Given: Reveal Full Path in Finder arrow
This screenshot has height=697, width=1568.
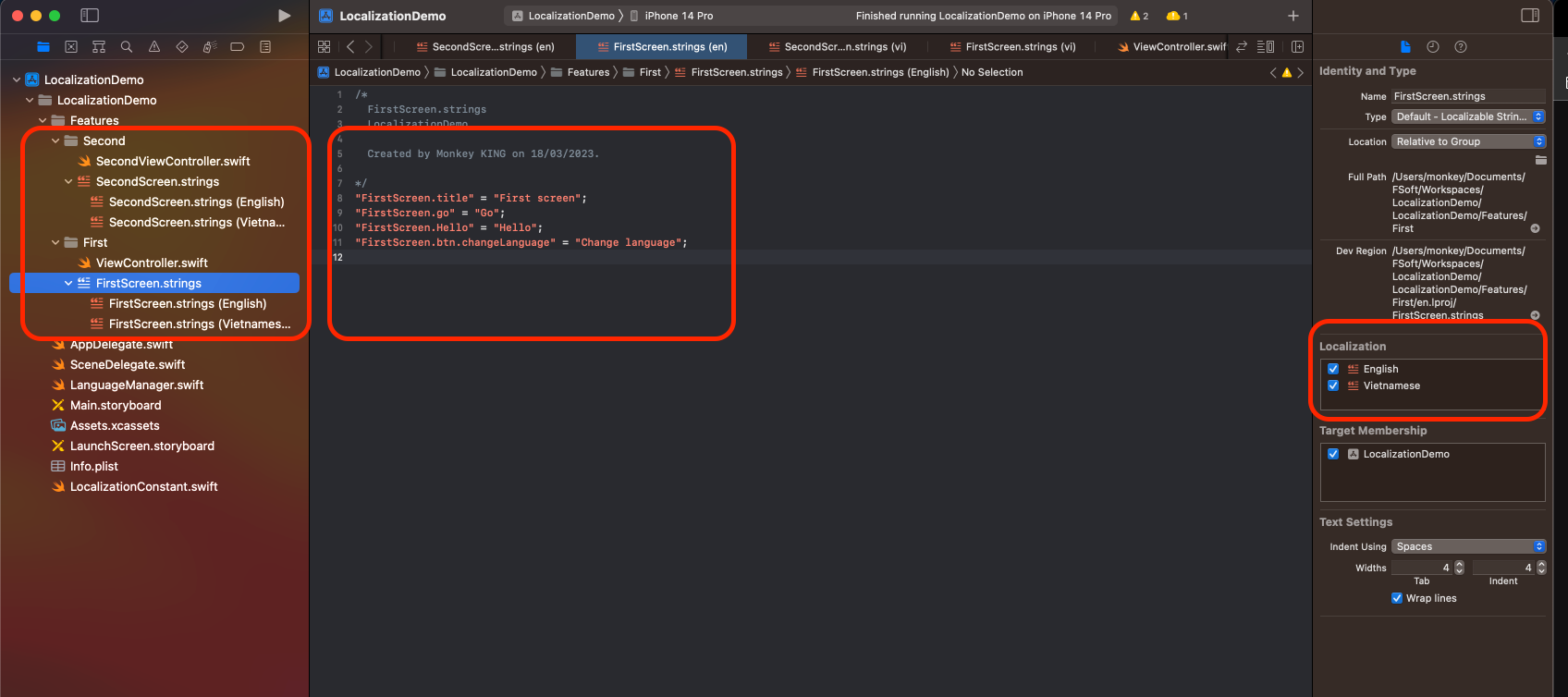Looking at the screenshot, I should click(x=1535, y=228).
